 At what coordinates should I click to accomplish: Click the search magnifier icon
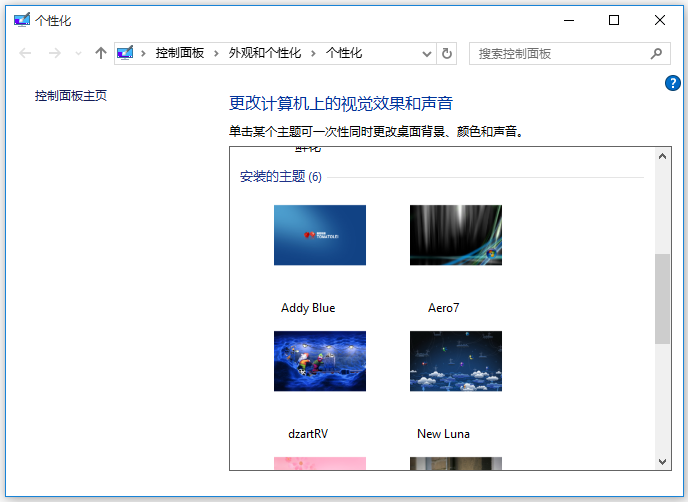pyautogui.click(x=657, y=53)
